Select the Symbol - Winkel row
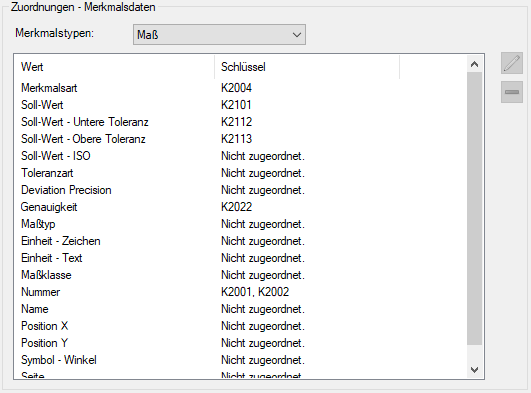Screen dimensions: 531x393 pos(240,360)
